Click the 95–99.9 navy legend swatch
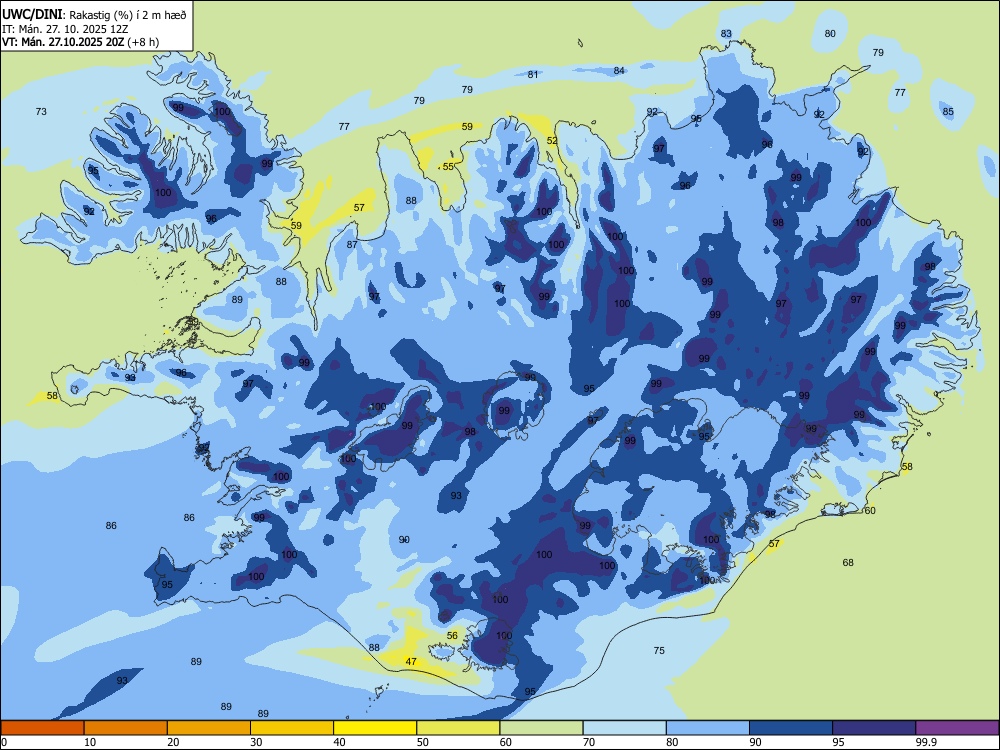1000x750 pixels. pyautogui.click(x=874, y=728)
